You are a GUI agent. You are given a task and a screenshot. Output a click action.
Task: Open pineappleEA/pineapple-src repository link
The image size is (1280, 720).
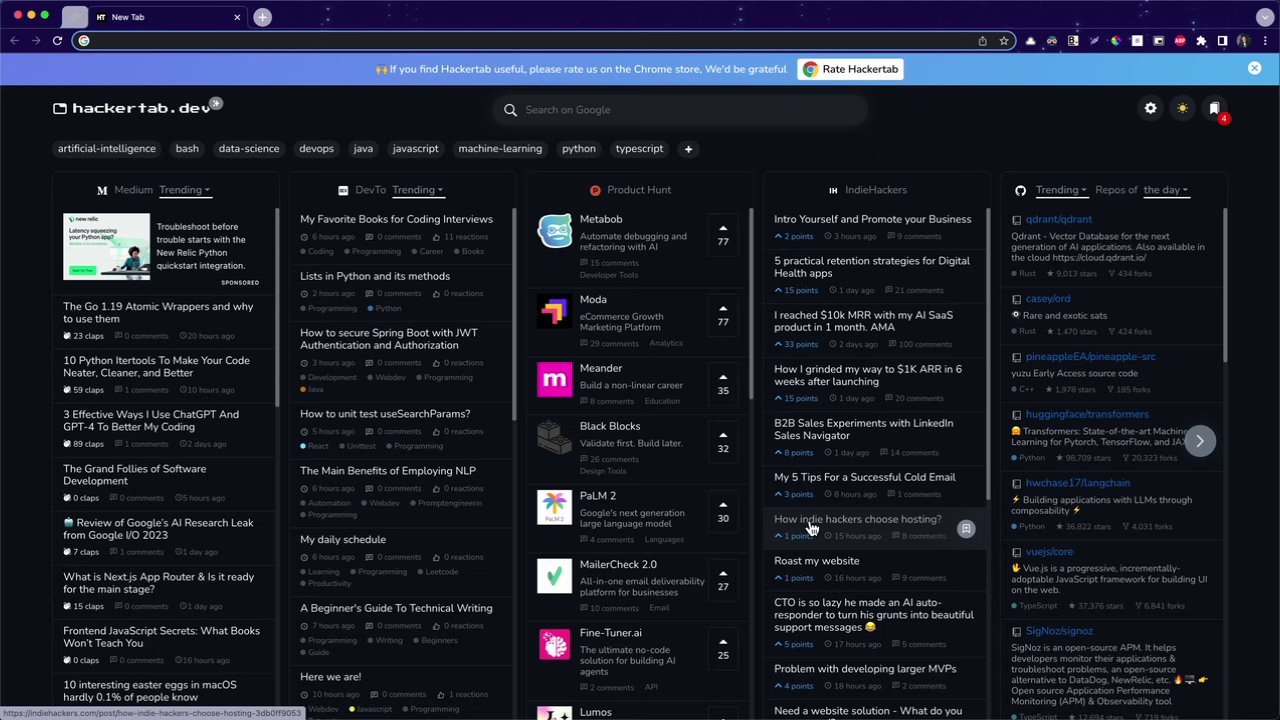(1090, 356)
